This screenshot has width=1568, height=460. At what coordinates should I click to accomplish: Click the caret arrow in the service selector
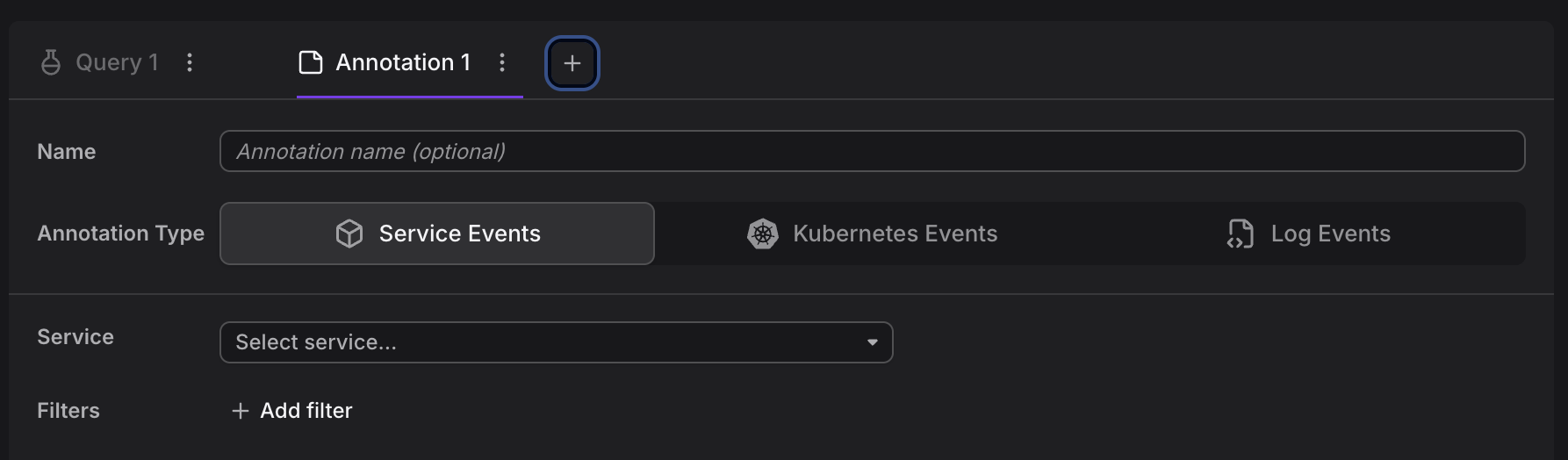coord(873,342)
